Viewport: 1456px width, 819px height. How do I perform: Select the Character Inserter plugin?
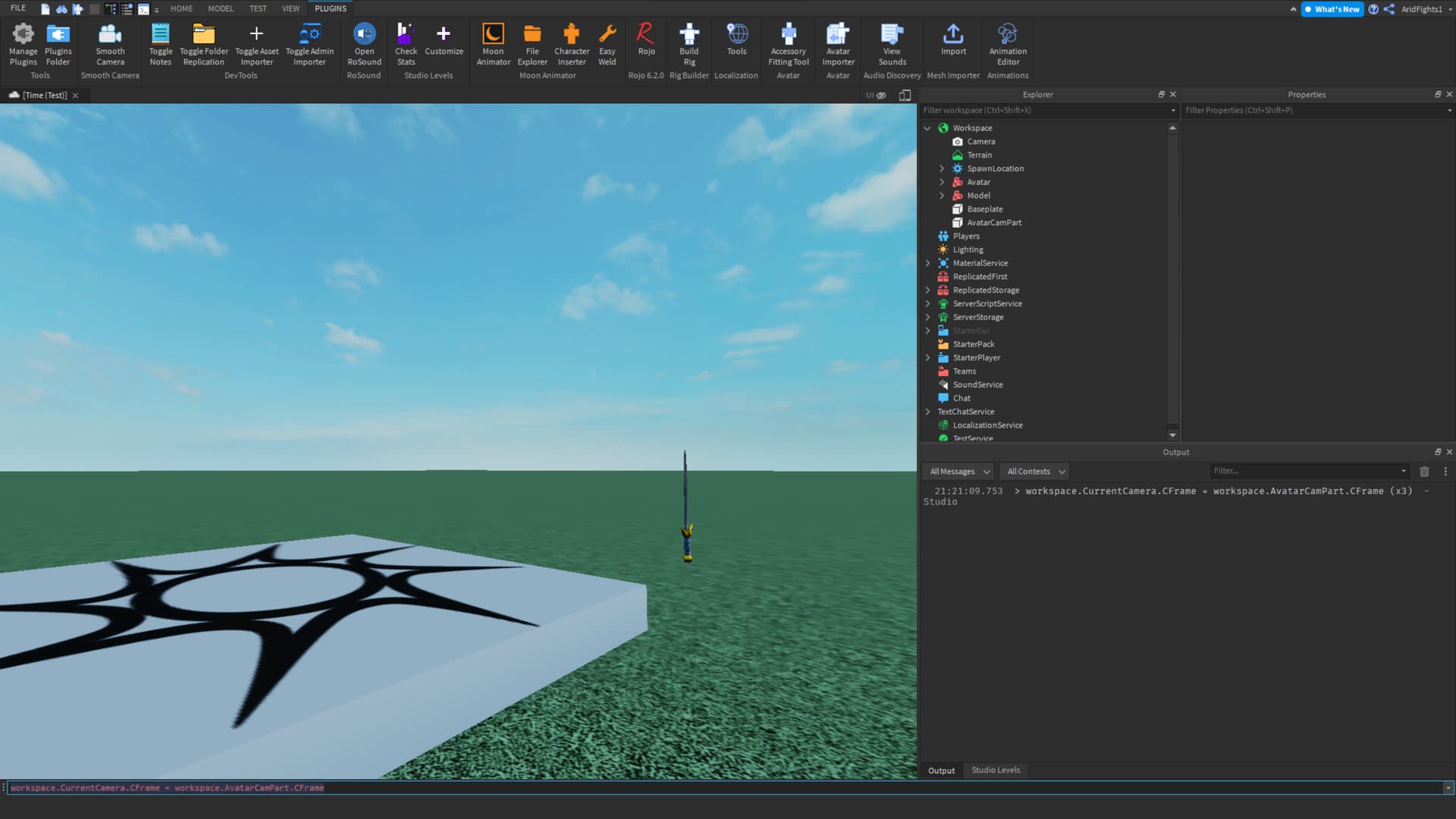pyautogui.click(x=571, y=43)
